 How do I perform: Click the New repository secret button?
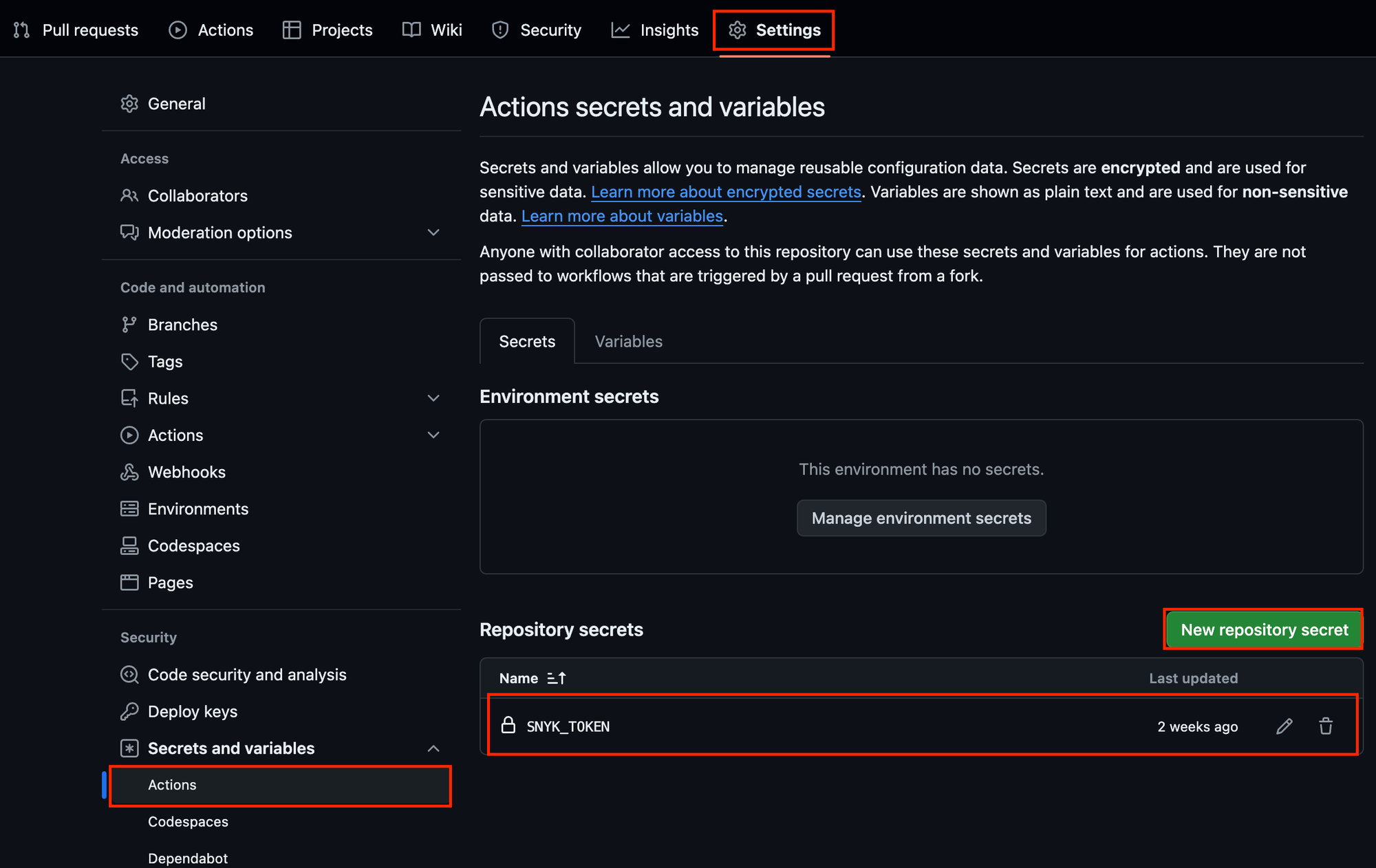click(1264, 630)
